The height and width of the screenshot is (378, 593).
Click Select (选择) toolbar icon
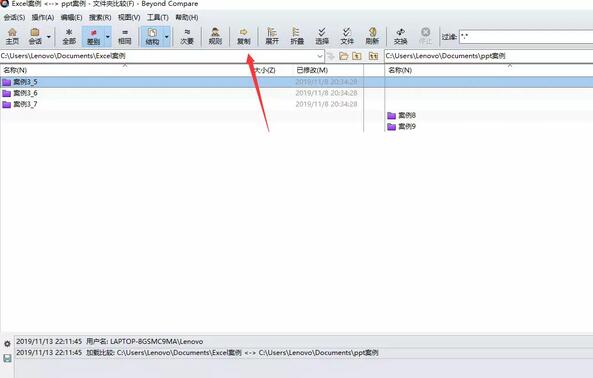pyautogui.click(x=322, y=36)
